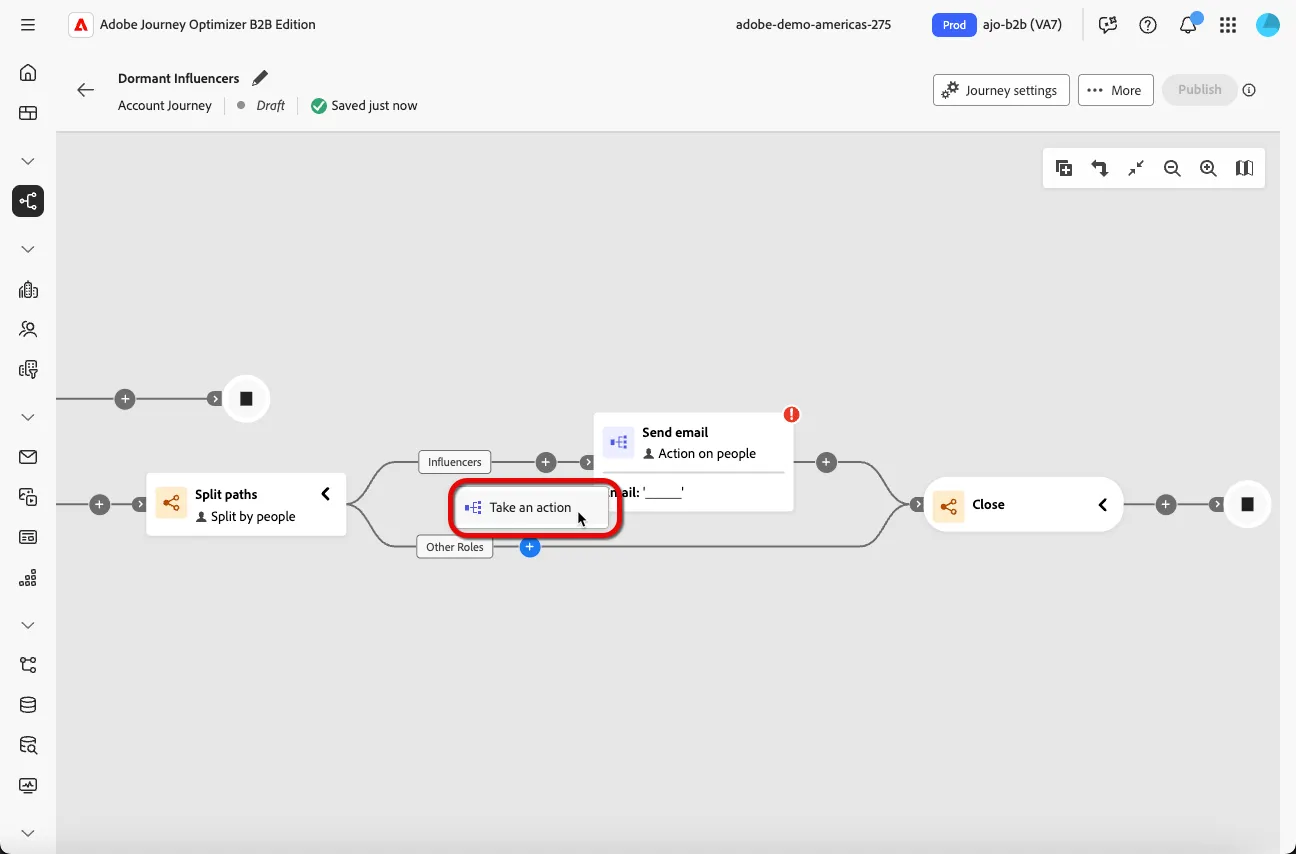
Task: Collapse the Close node chevron
Action: 1102,505
